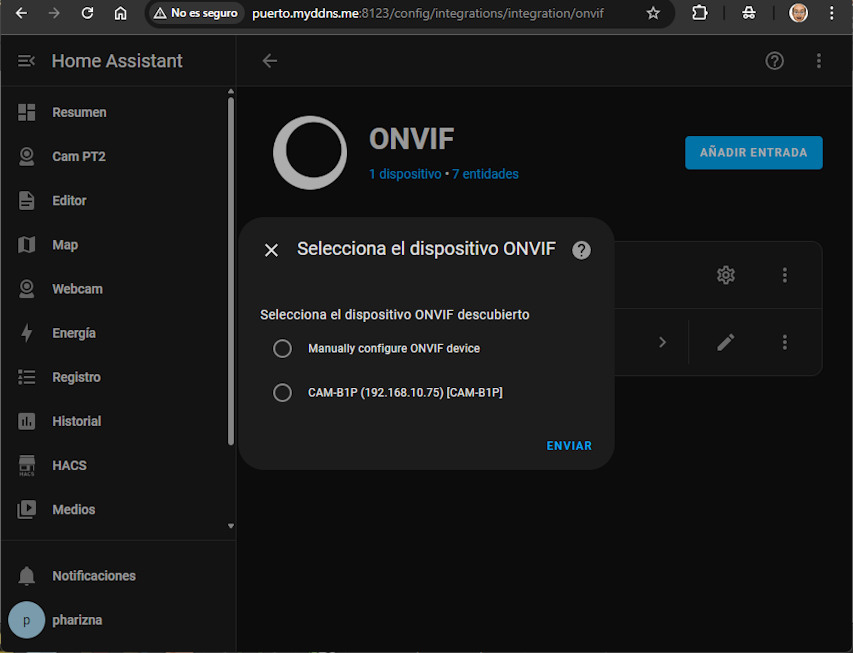This screenshot has height=653, width=853.
Task: Open the integration help question icon
Action: [x=775, y=61]
